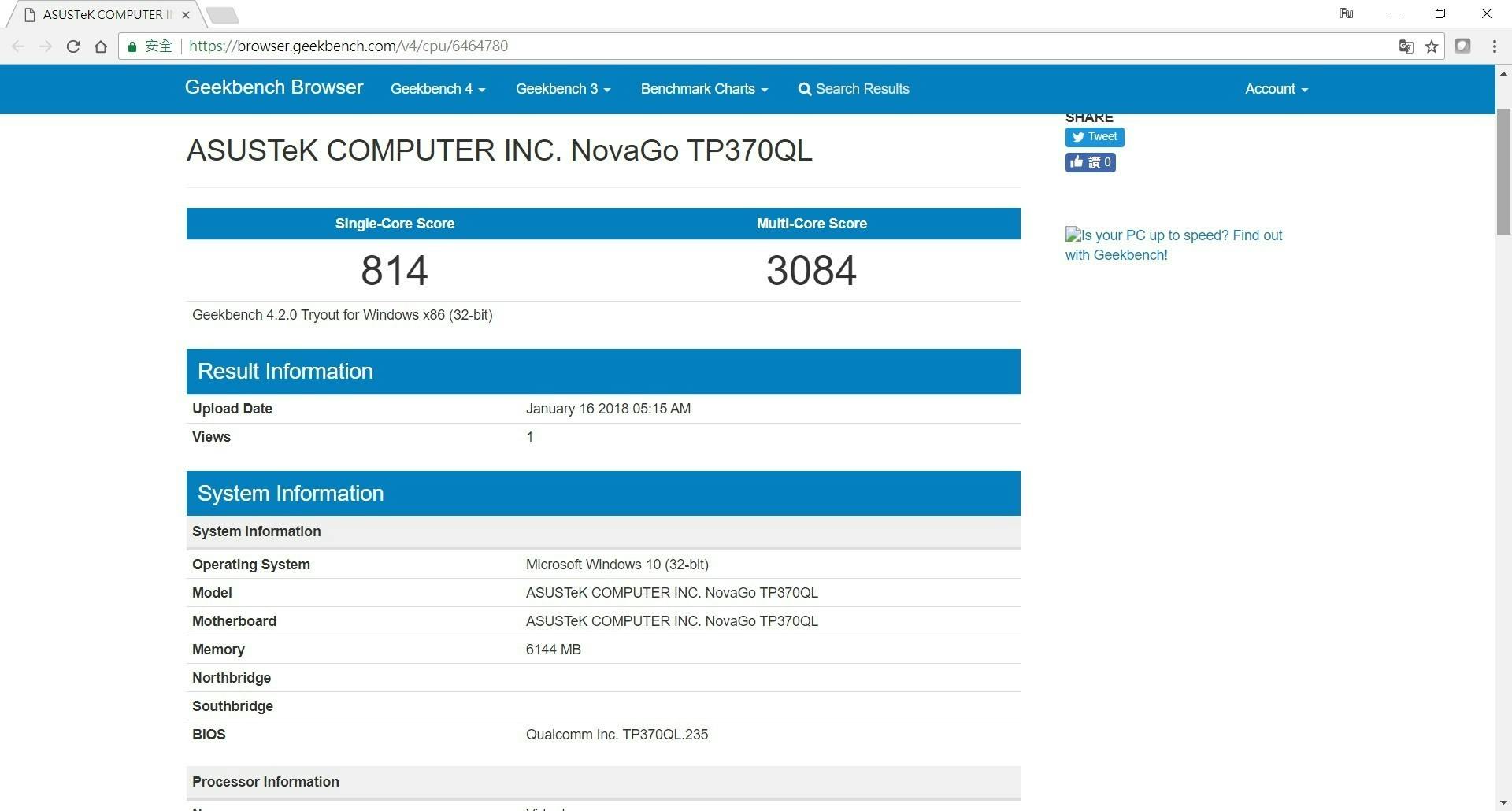This screenshot has height=811, width=1512.
Task: Open the 'Is your PC up to speed' link
Action: pos(1173,245)
